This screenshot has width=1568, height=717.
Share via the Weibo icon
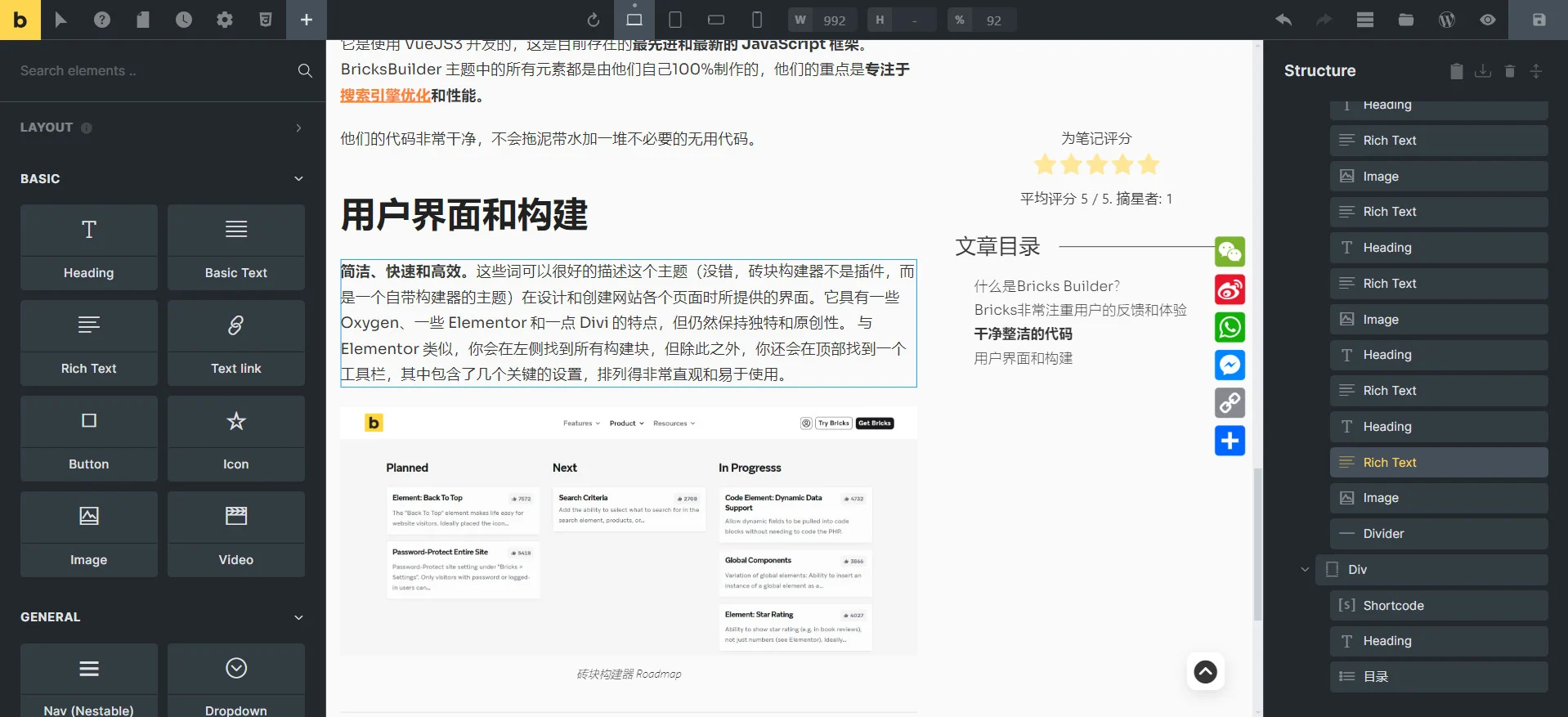click(x=1230, y=289)
